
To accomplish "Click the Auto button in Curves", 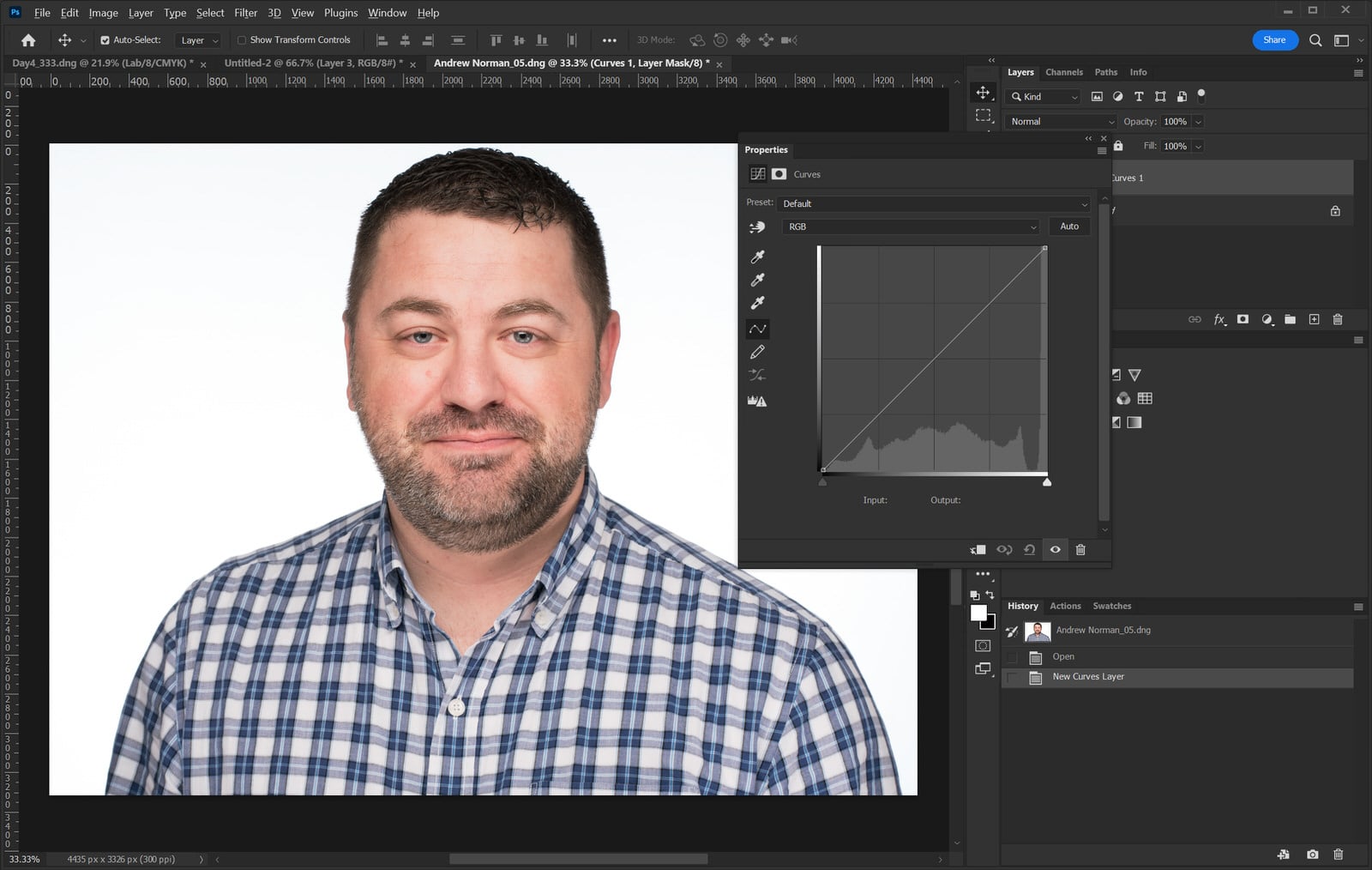I will coord(1068,226).
